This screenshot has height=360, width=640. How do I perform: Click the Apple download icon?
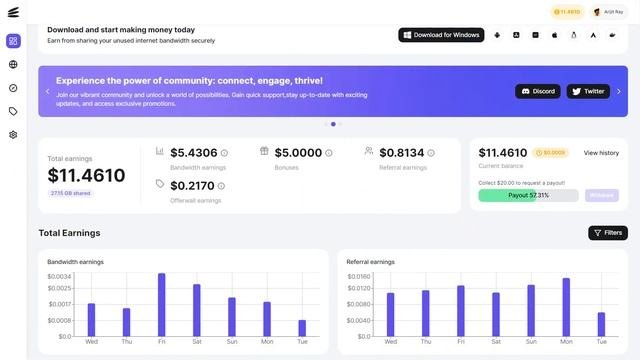[554, 35]
